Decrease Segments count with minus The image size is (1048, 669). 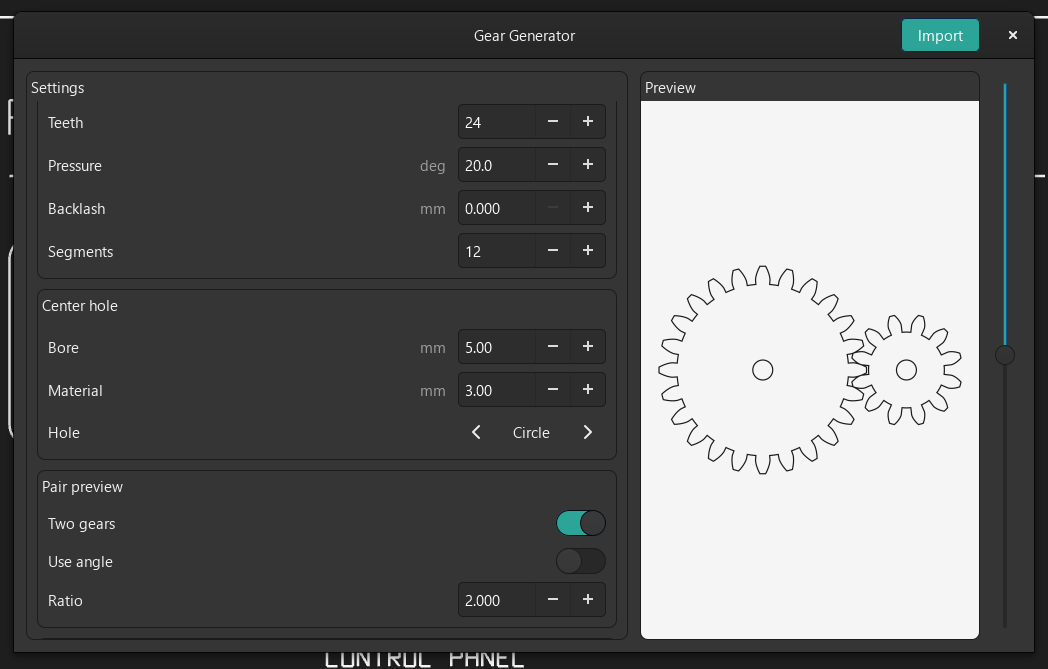click(x=553, y=251)
